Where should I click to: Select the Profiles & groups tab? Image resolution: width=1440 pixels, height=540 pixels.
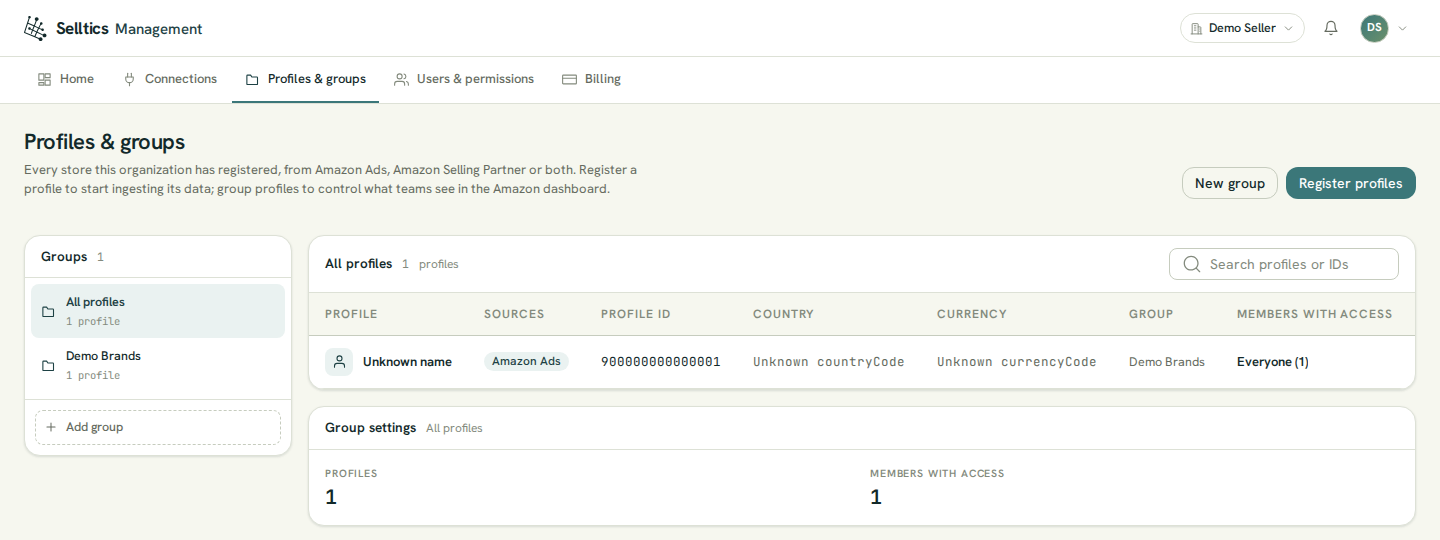coord(305,79)
